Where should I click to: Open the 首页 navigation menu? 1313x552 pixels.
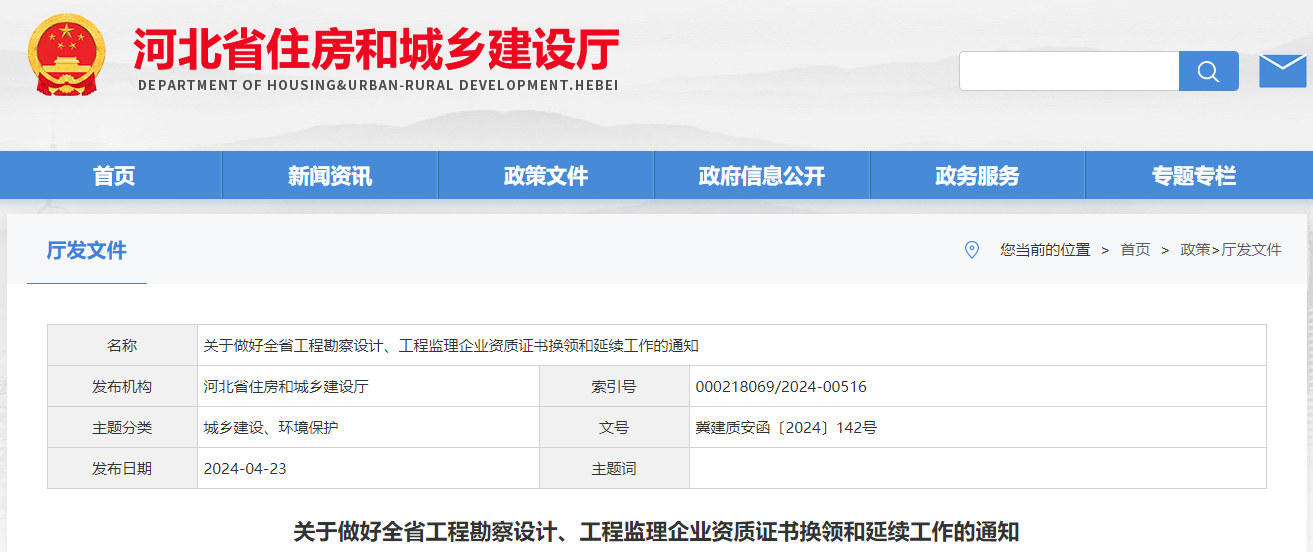(x=114, y=176)
